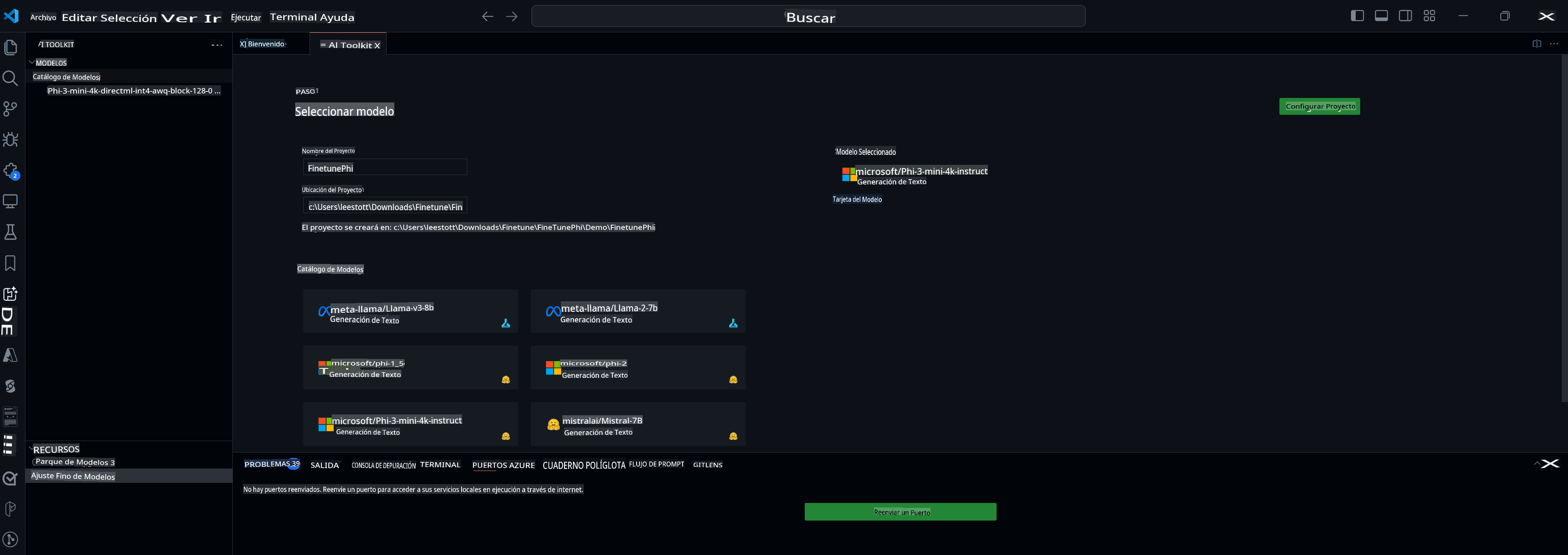Open the Search view in activity bar

point(10,78)
